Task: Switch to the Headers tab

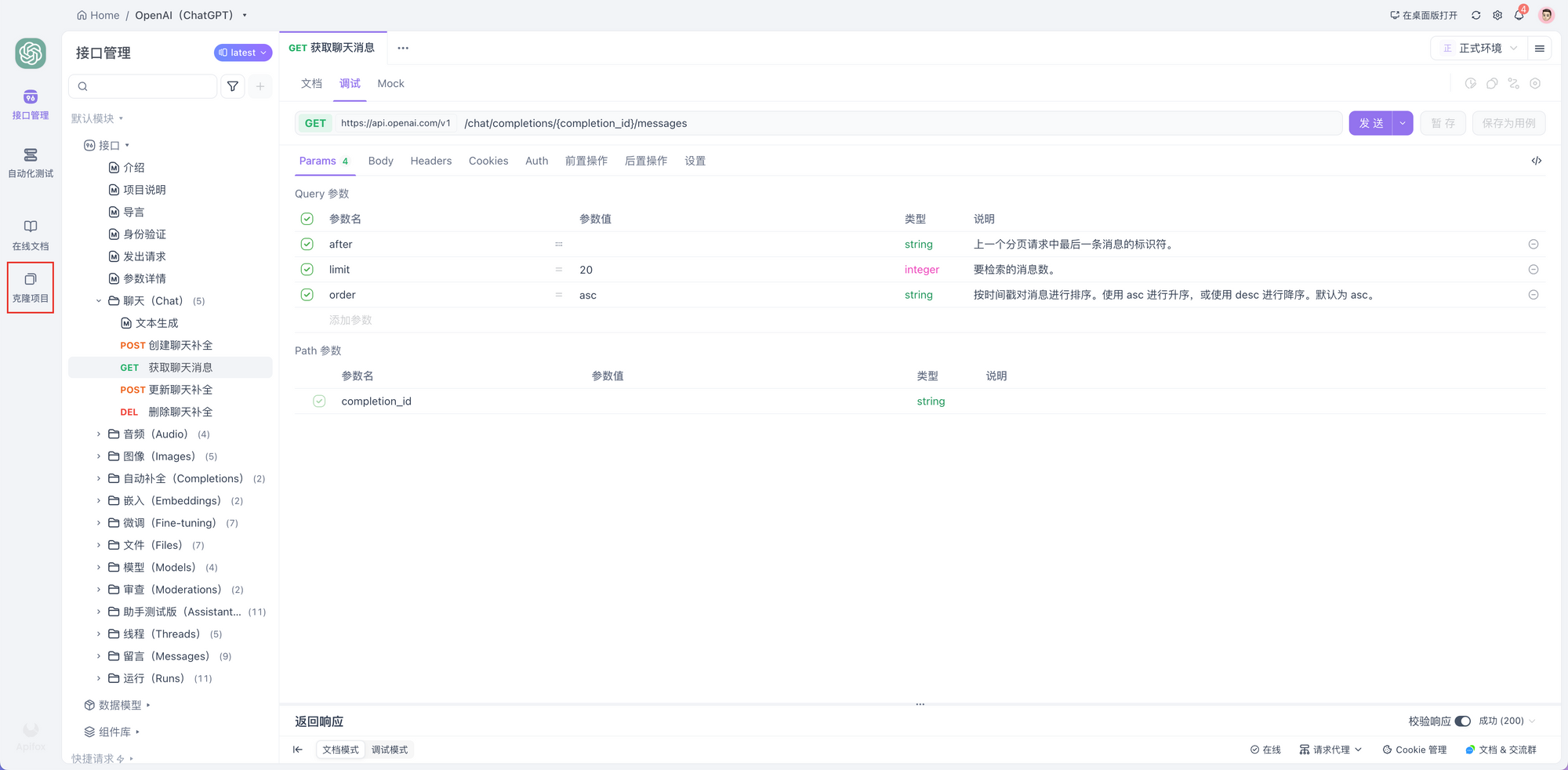Action: coord(430,161)
